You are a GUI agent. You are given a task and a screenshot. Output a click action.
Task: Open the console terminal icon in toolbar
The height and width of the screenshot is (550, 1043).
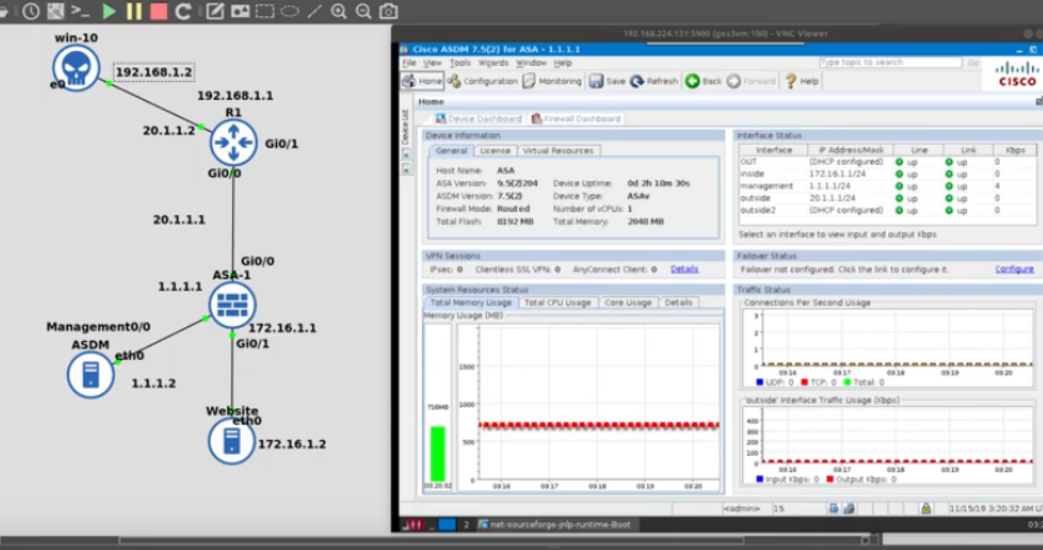(x=80, y=12)
